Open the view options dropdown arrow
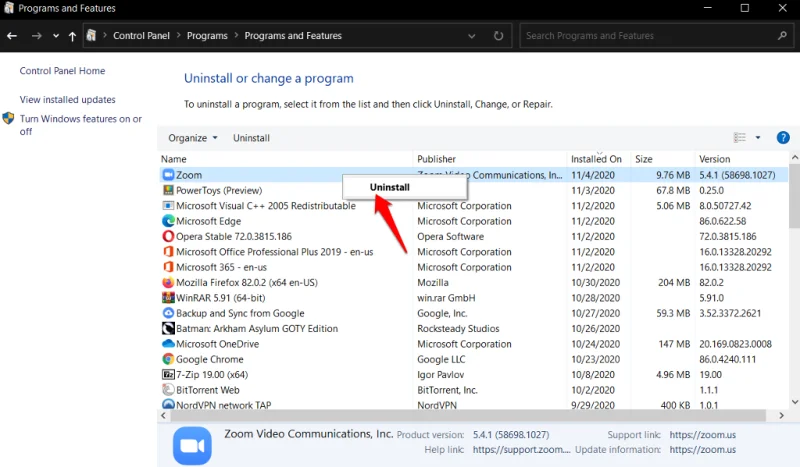Viewport: 800px width, 467px height. pyautogui.click(x=758, y=137)
